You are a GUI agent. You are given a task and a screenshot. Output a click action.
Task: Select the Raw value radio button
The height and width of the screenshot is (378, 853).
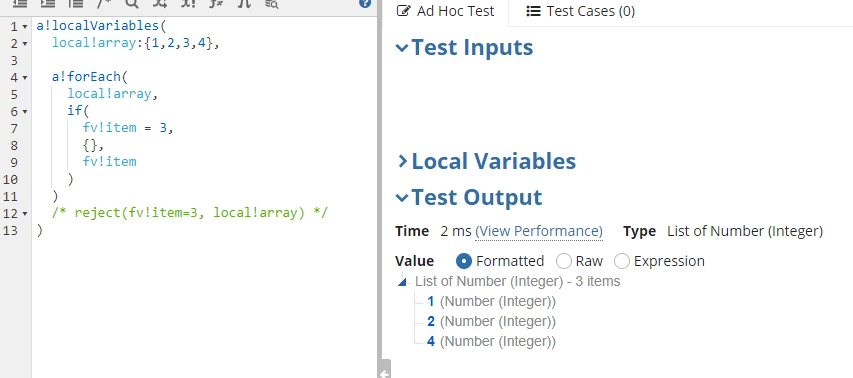coord(564,261)
